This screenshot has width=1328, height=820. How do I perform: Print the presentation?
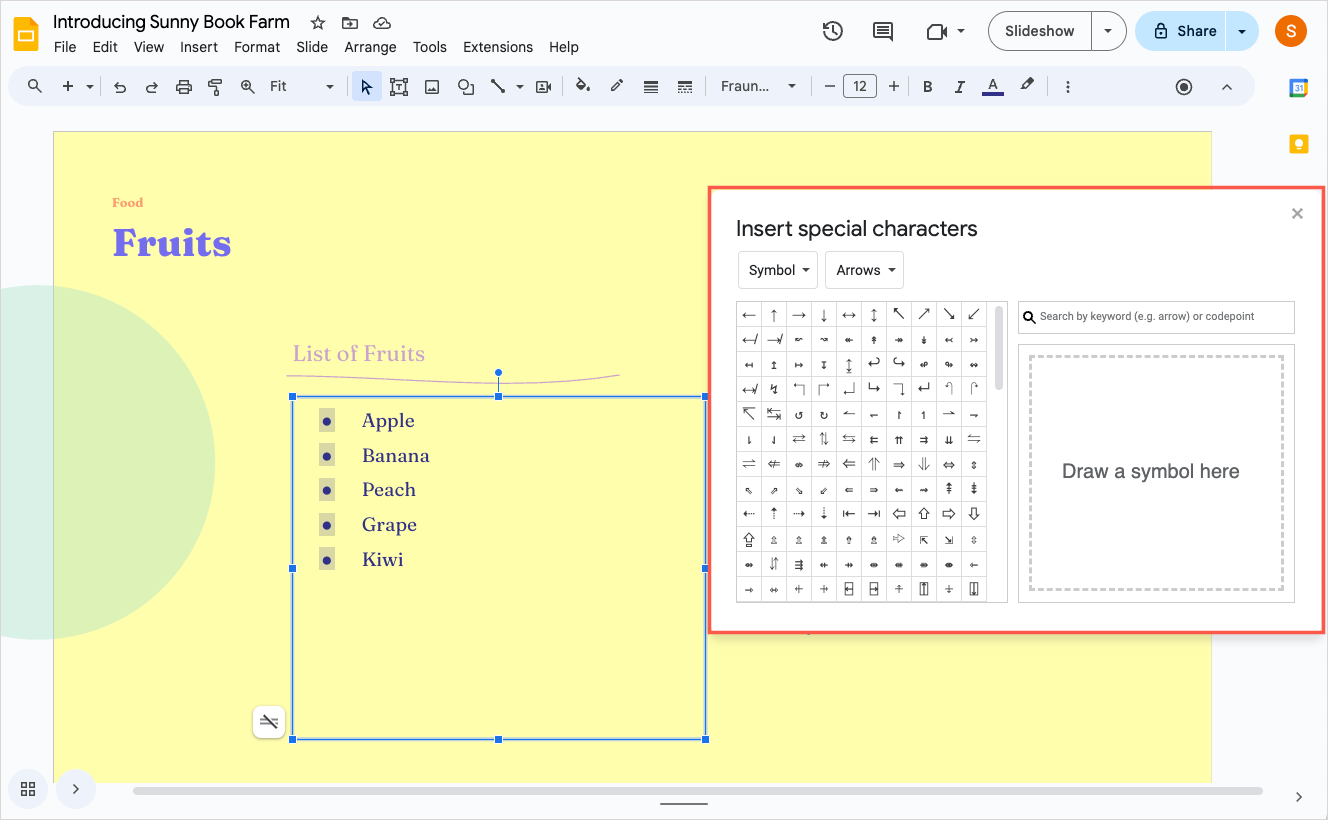tap(184, 87)
